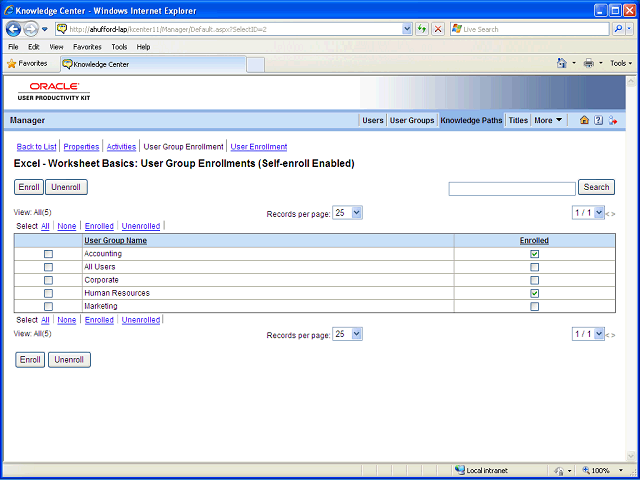Open address bar history dropdown
Screen dimensions: 640x480
coord(407,29)
